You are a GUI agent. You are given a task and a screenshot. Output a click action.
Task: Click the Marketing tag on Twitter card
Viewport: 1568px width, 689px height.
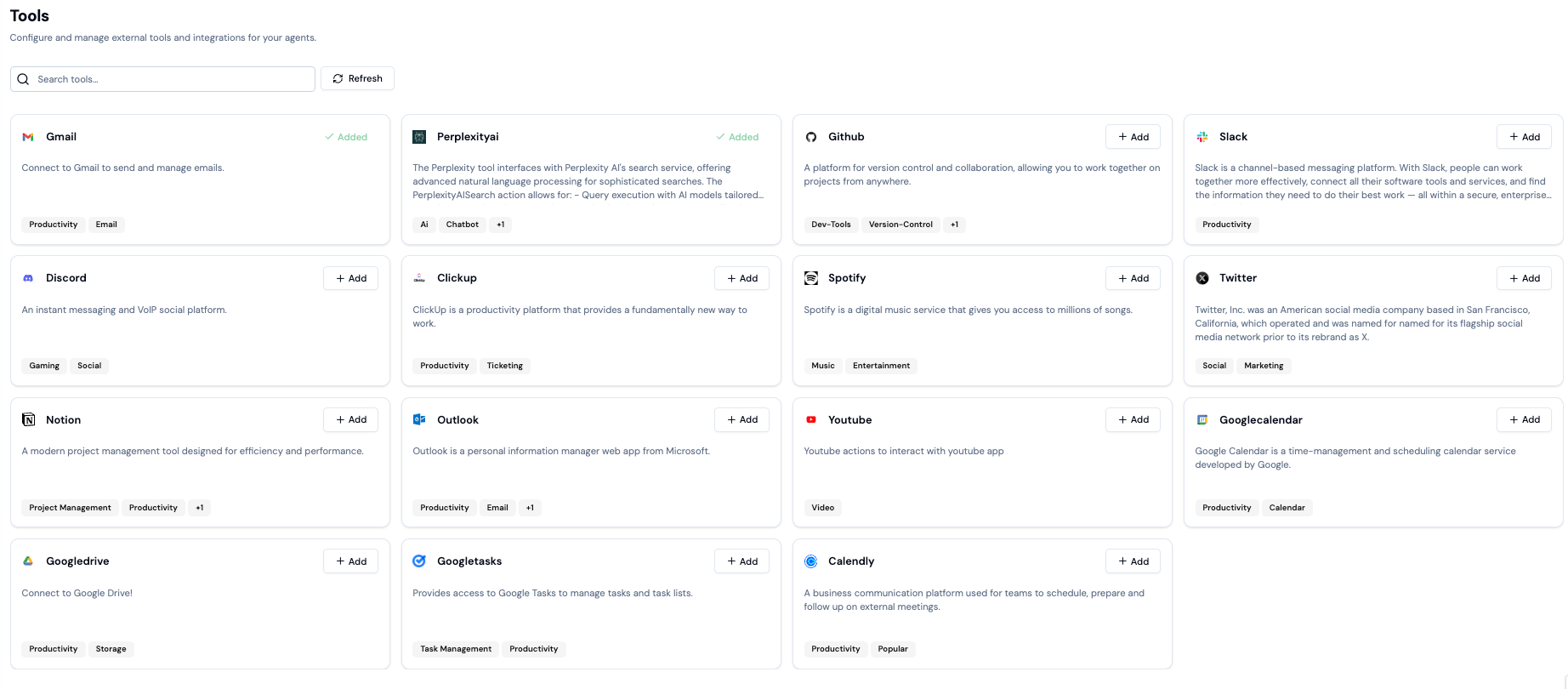tap(1264, 366)
